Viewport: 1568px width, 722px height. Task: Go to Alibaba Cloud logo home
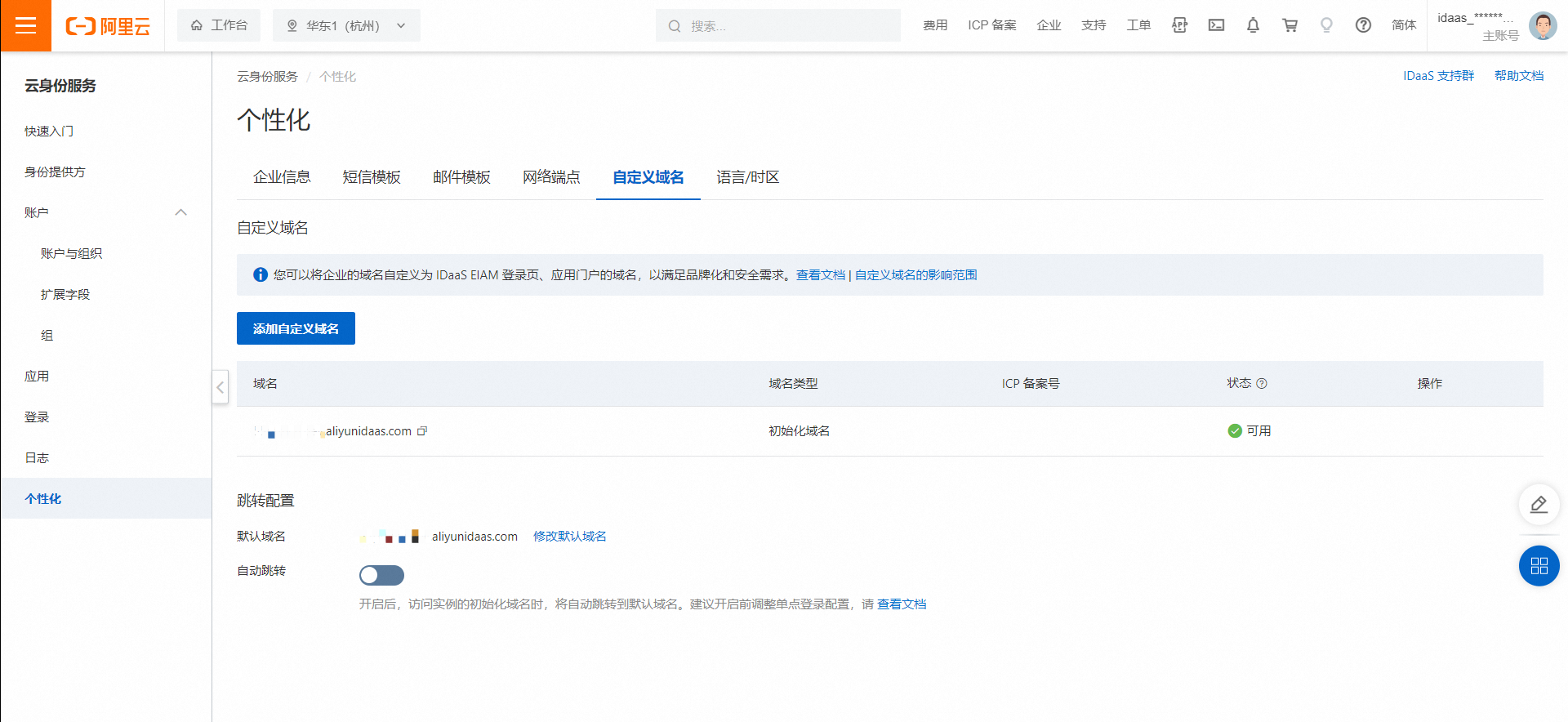[108, 26]
